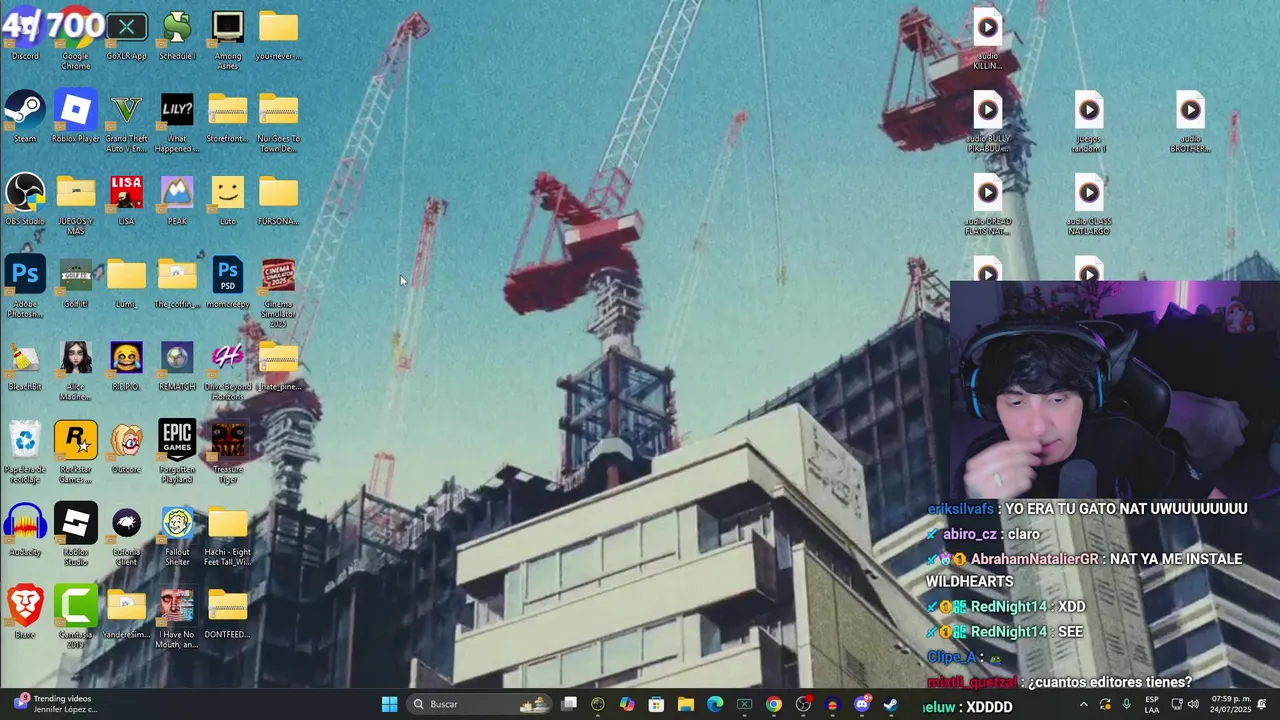Open the PEAK game shortcut
Screen dimensions: 1280x720
177,199
